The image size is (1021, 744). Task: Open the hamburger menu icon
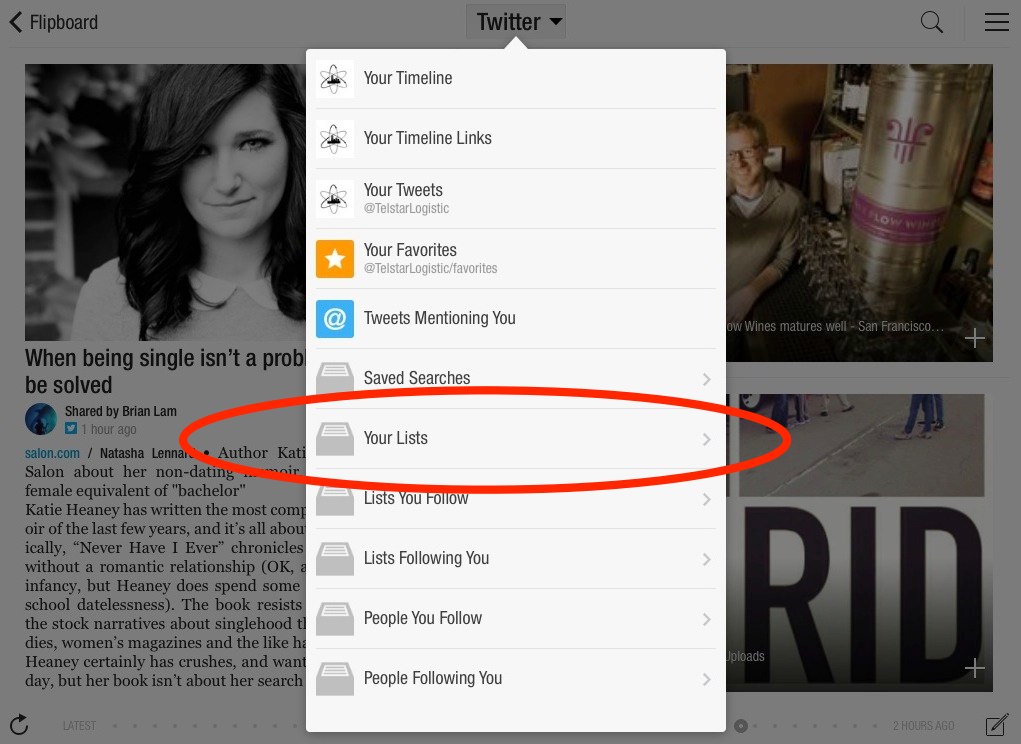click(996, 22)
